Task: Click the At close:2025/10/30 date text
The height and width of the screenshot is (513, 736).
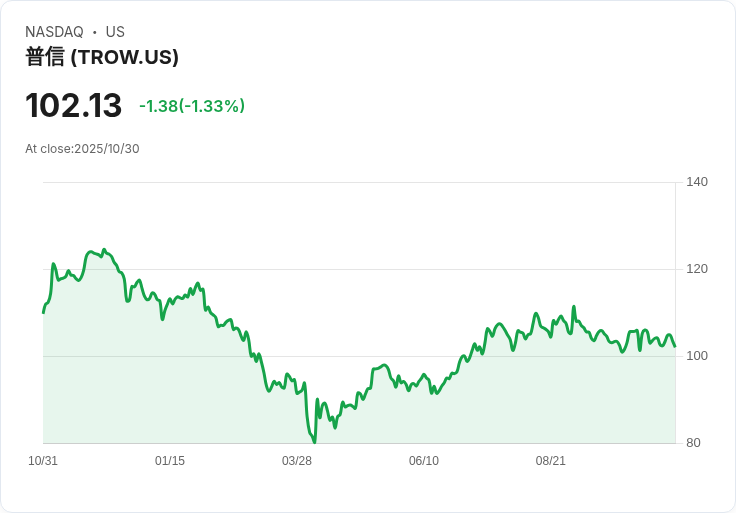Action: click(82, 149)
